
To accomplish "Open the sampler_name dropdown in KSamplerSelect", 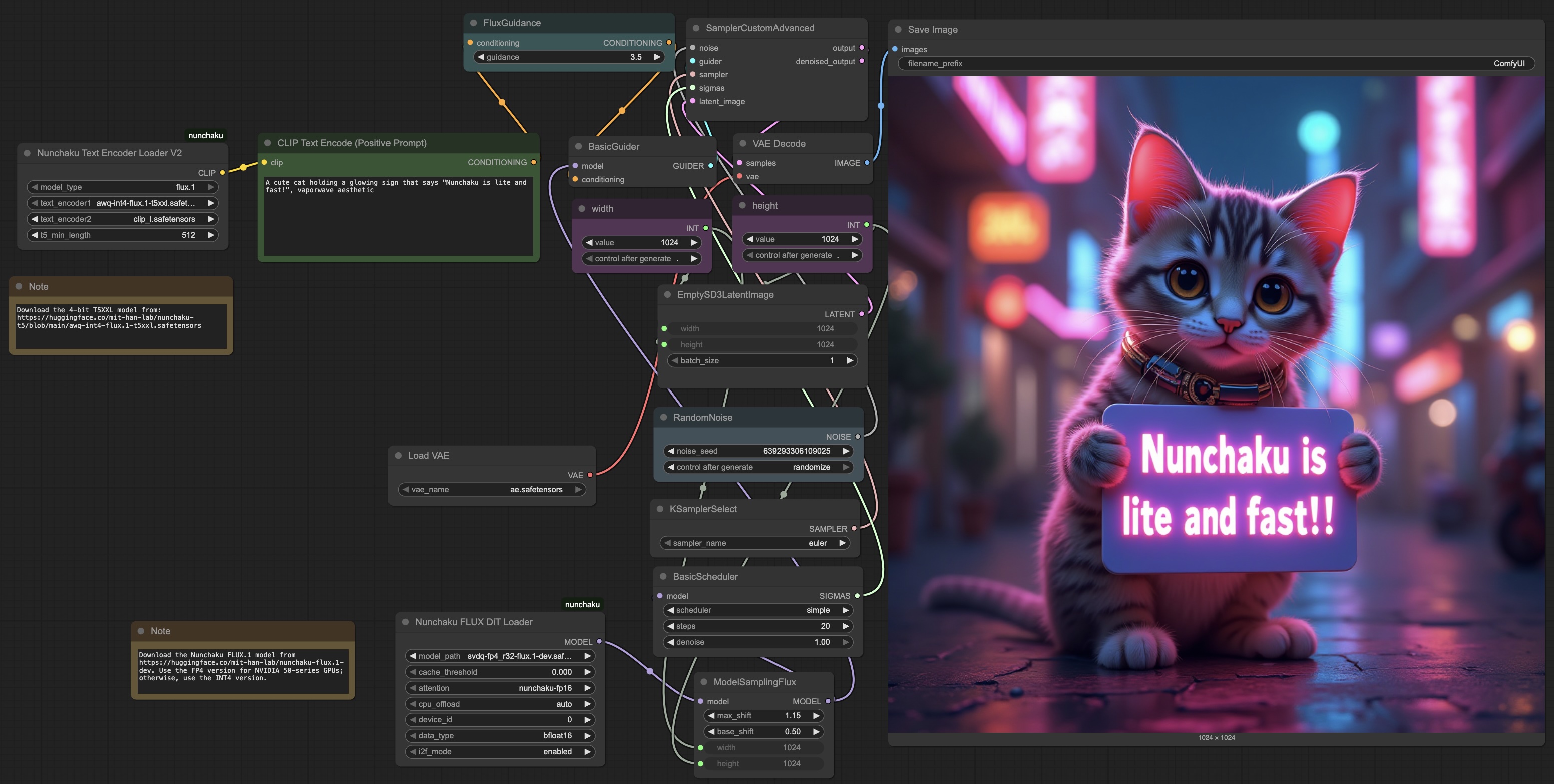I will 818,543.
